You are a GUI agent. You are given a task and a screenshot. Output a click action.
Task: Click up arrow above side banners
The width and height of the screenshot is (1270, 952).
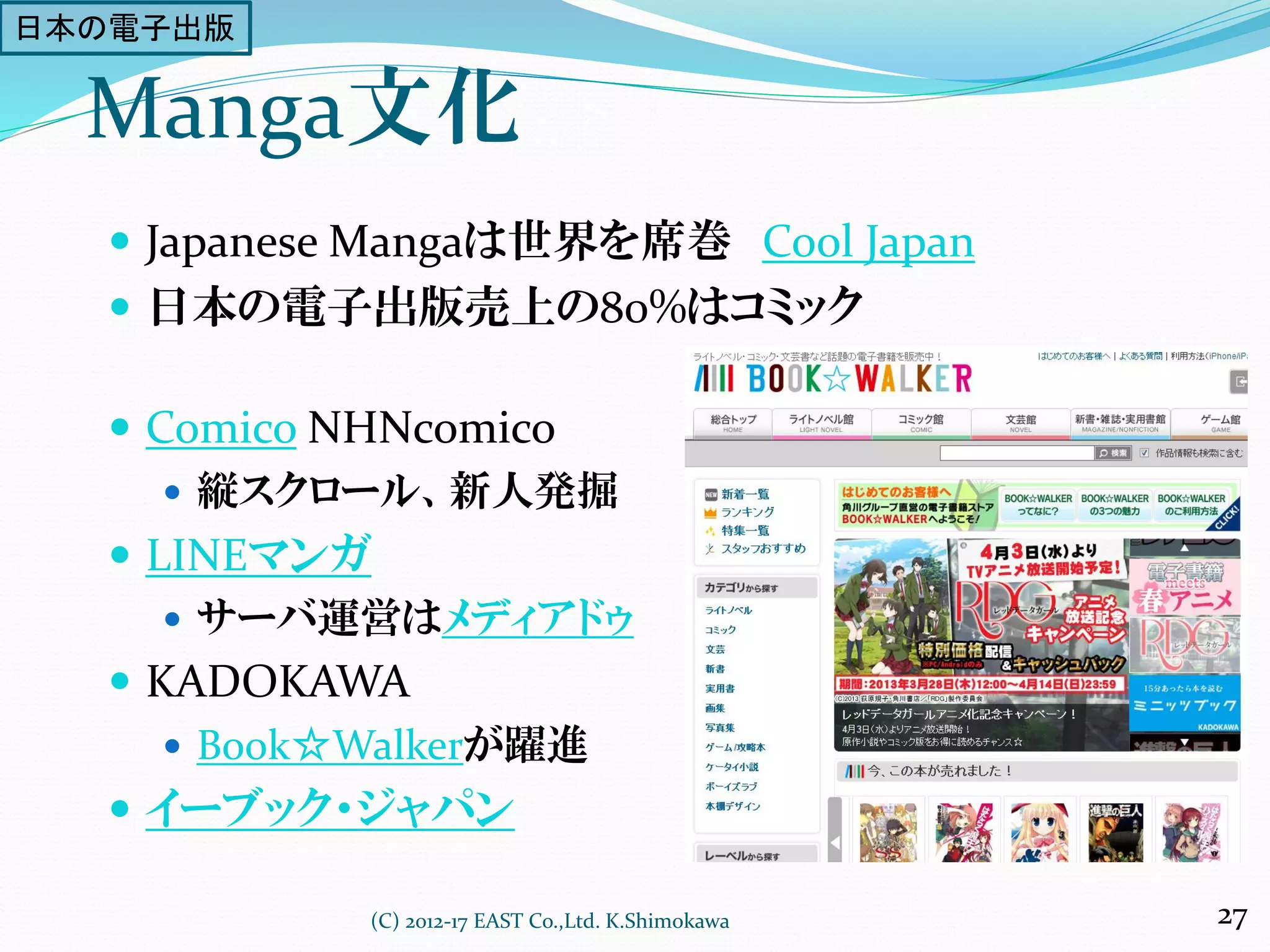pos(1184,548)
